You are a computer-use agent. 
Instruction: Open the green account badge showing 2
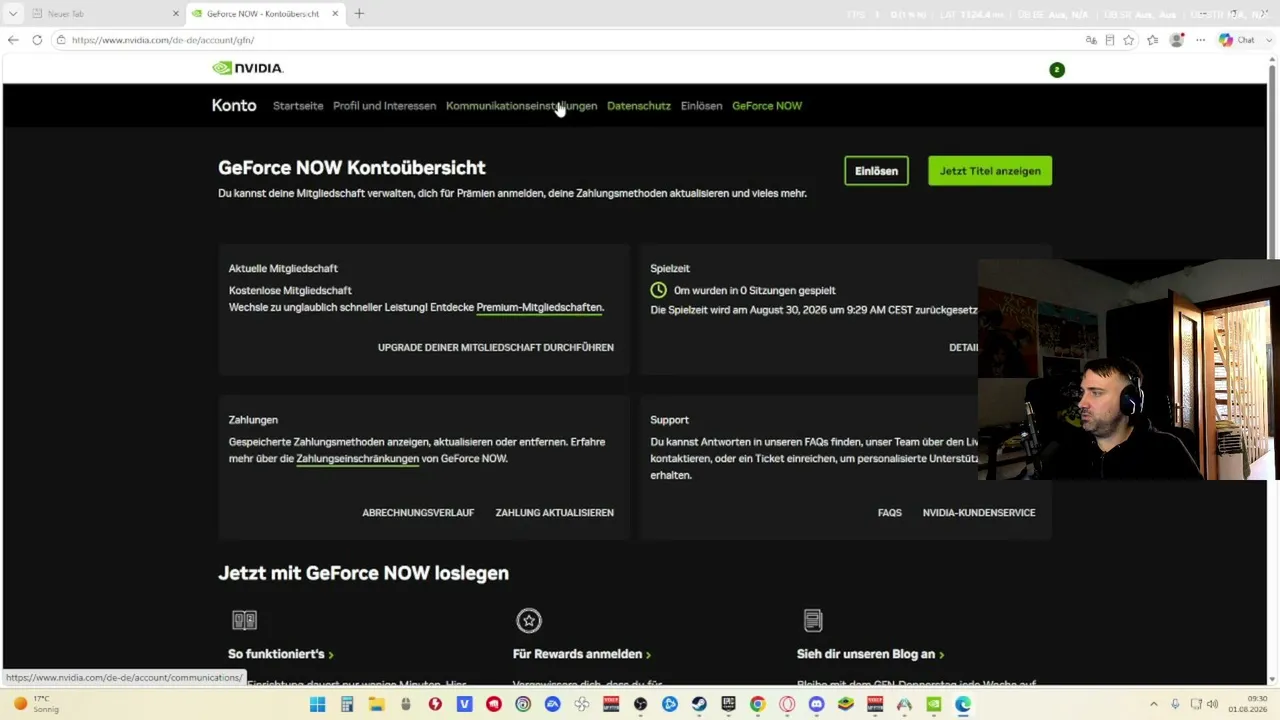[1057, 70]
